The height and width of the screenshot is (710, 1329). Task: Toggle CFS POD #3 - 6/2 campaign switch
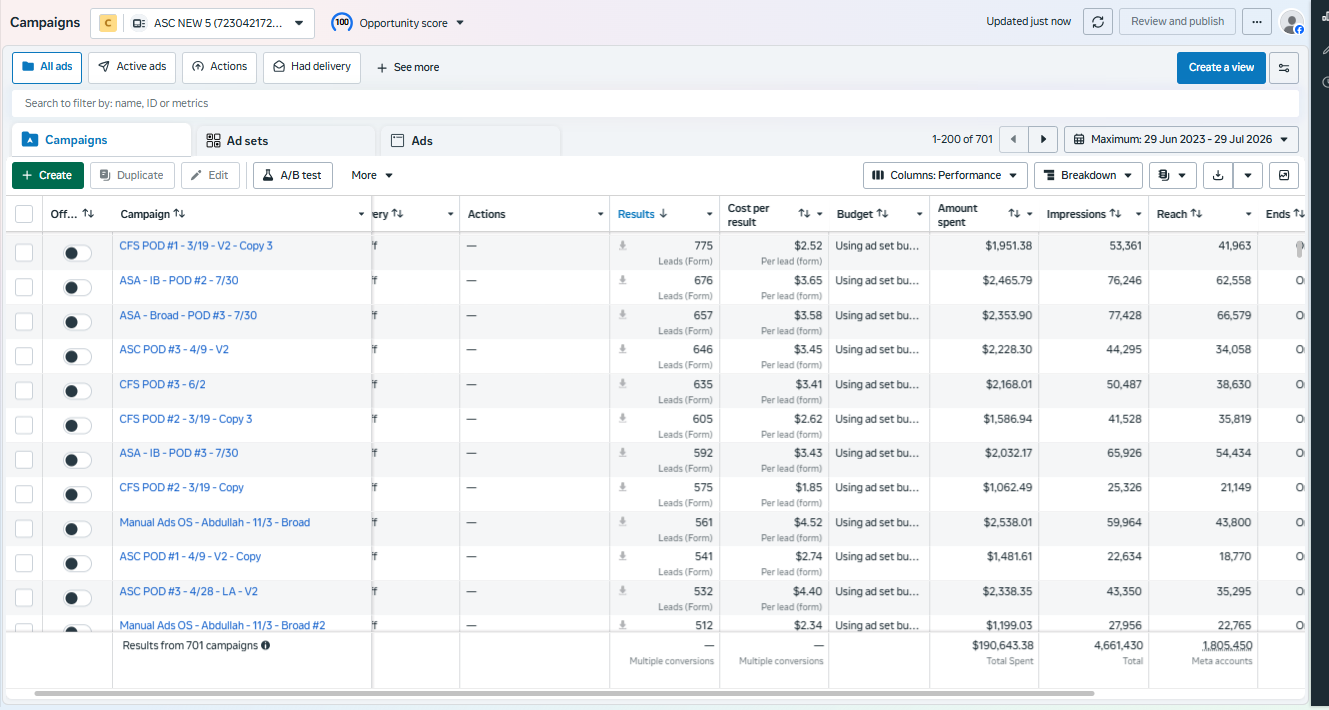[77, 391]
